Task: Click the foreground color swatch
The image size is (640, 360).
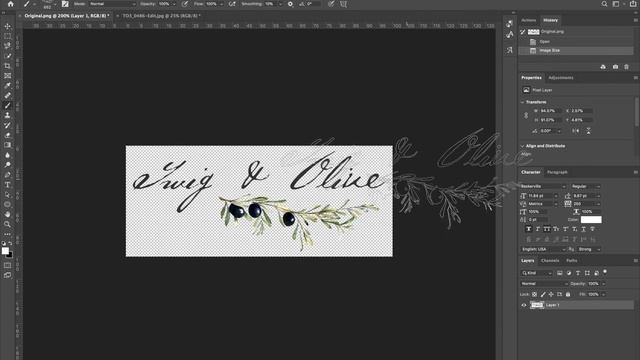Action: point(5,251)
